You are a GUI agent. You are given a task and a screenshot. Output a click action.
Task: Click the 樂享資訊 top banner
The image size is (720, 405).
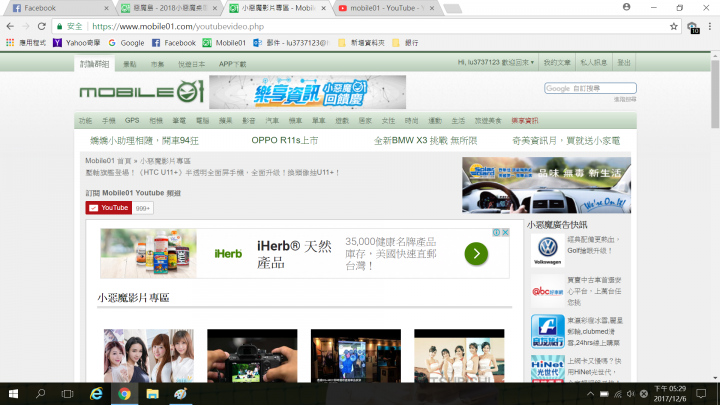[307, 92]
